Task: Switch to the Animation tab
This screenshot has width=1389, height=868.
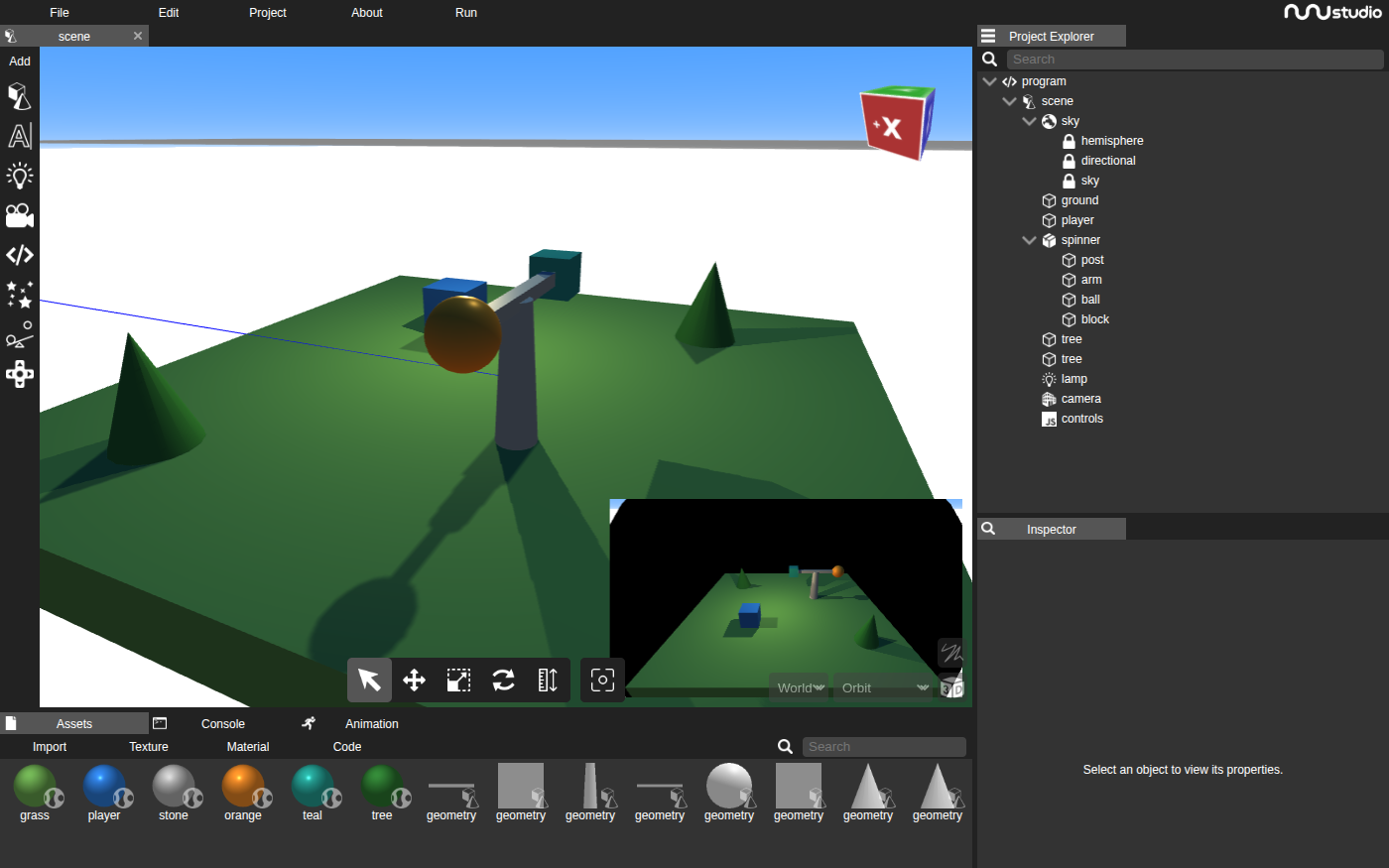Action: [372, 723]
